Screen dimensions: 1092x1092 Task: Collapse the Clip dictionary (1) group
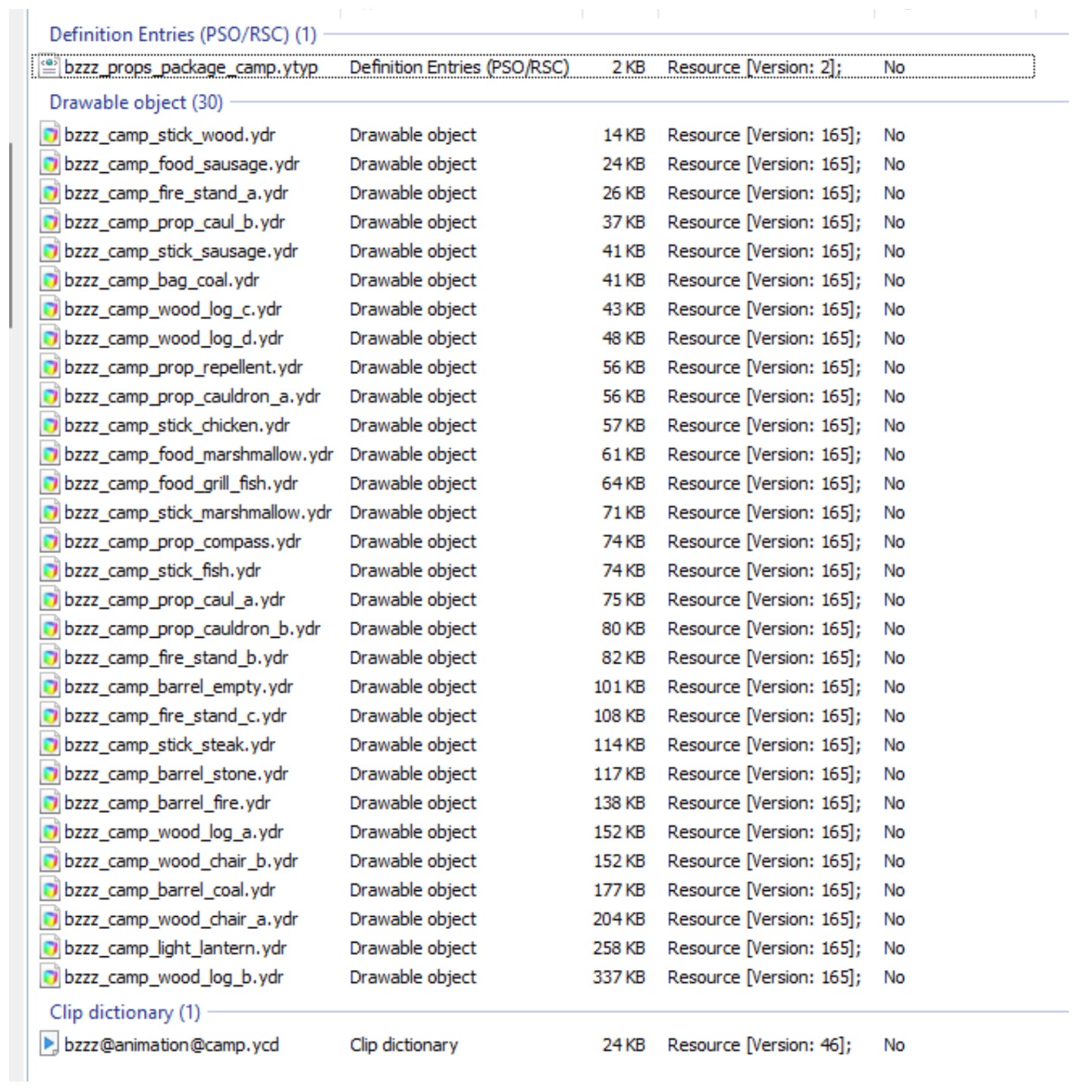pyautogui.click(x=125, y=1012)
